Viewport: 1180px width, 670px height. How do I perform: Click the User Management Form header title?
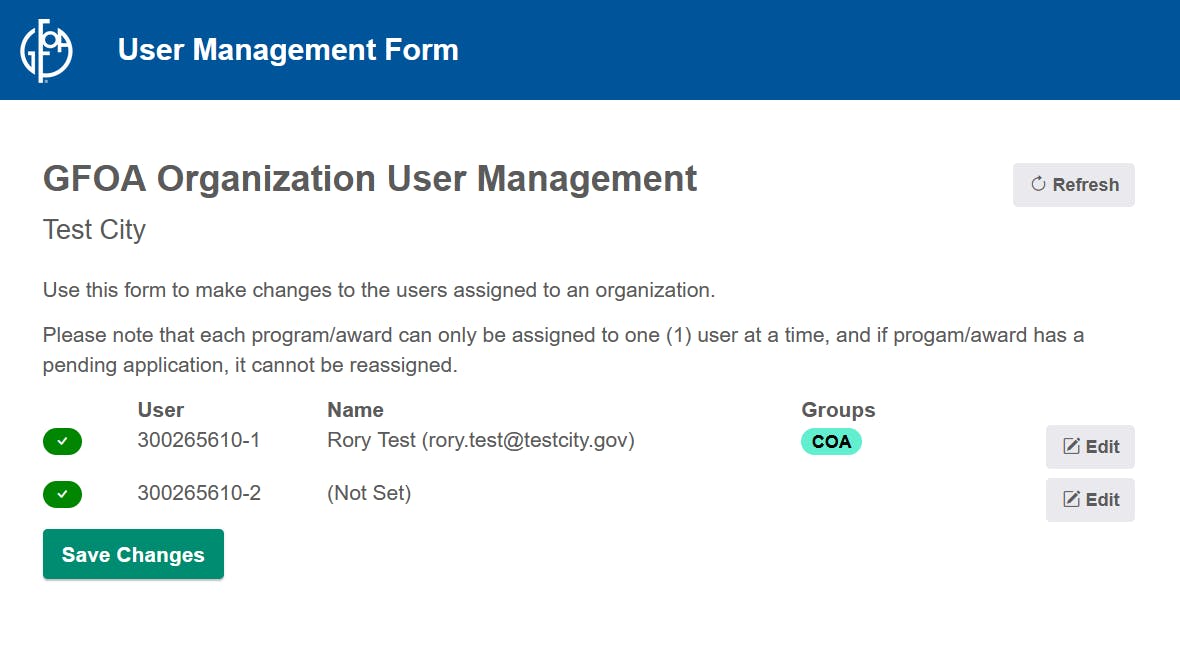pos(288,50)
